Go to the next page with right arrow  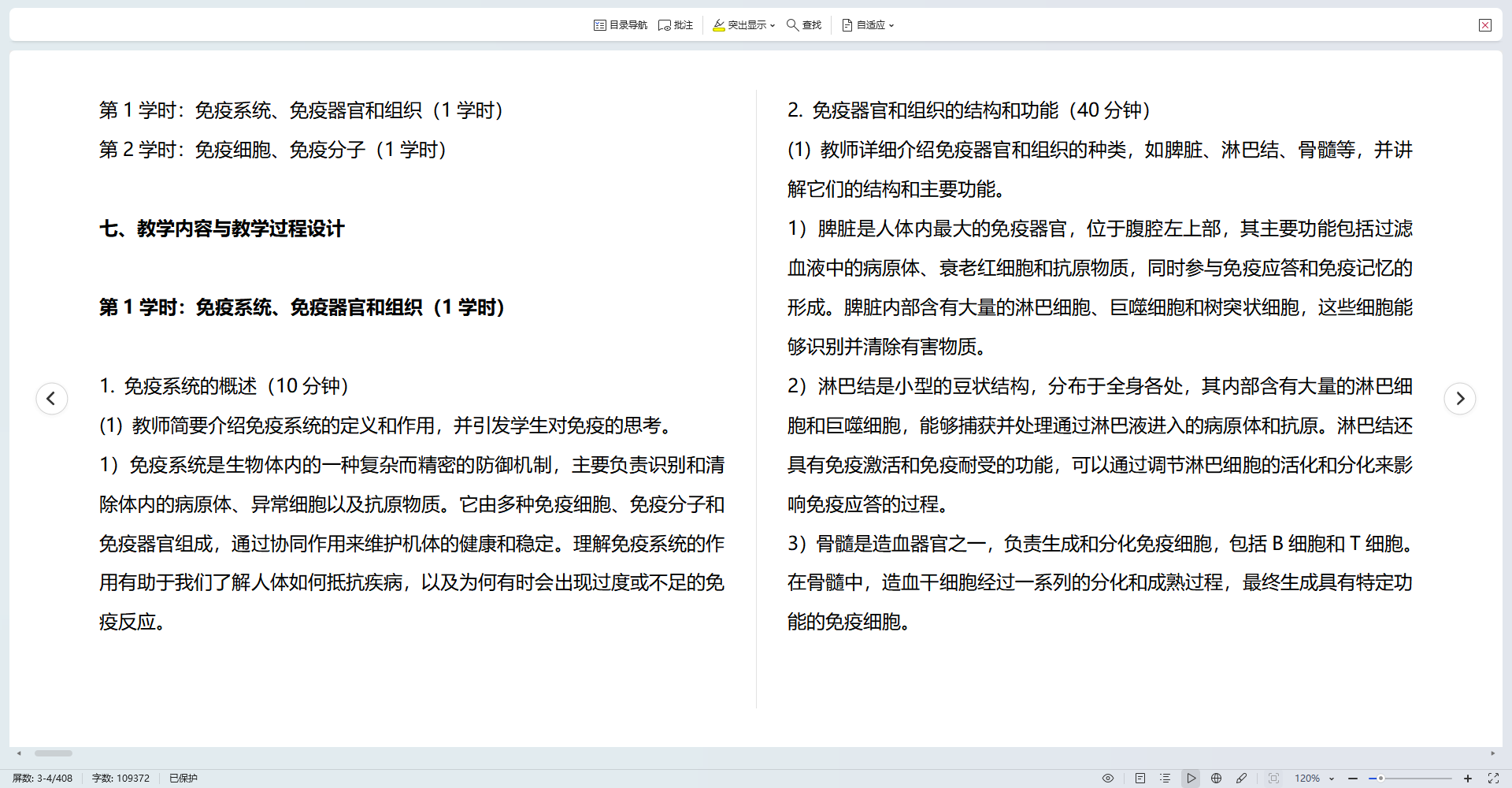pos(1460,399)
